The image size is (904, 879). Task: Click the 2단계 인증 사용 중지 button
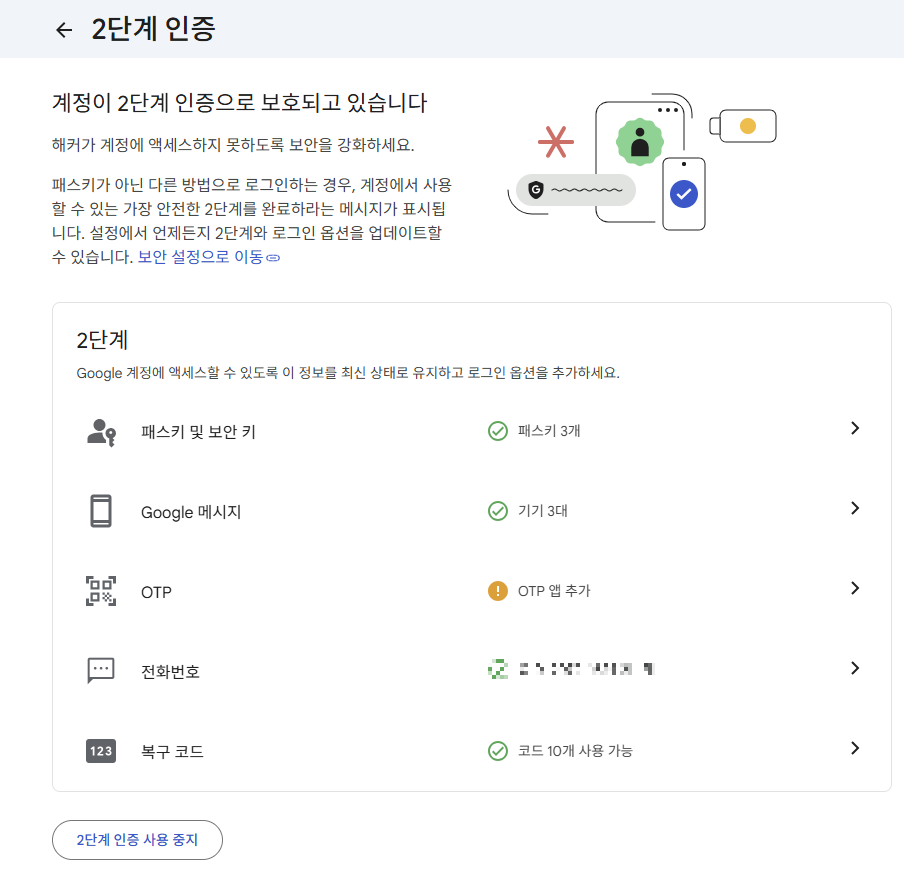(137, 840)
